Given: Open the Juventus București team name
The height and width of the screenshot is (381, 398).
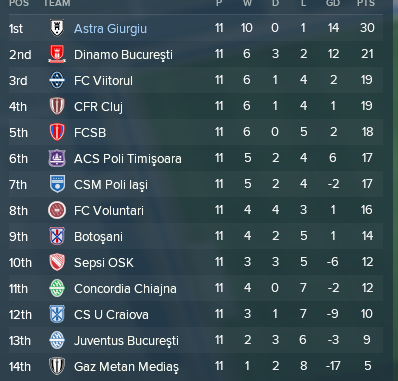Looking at the screenshot, I should 126,341.
